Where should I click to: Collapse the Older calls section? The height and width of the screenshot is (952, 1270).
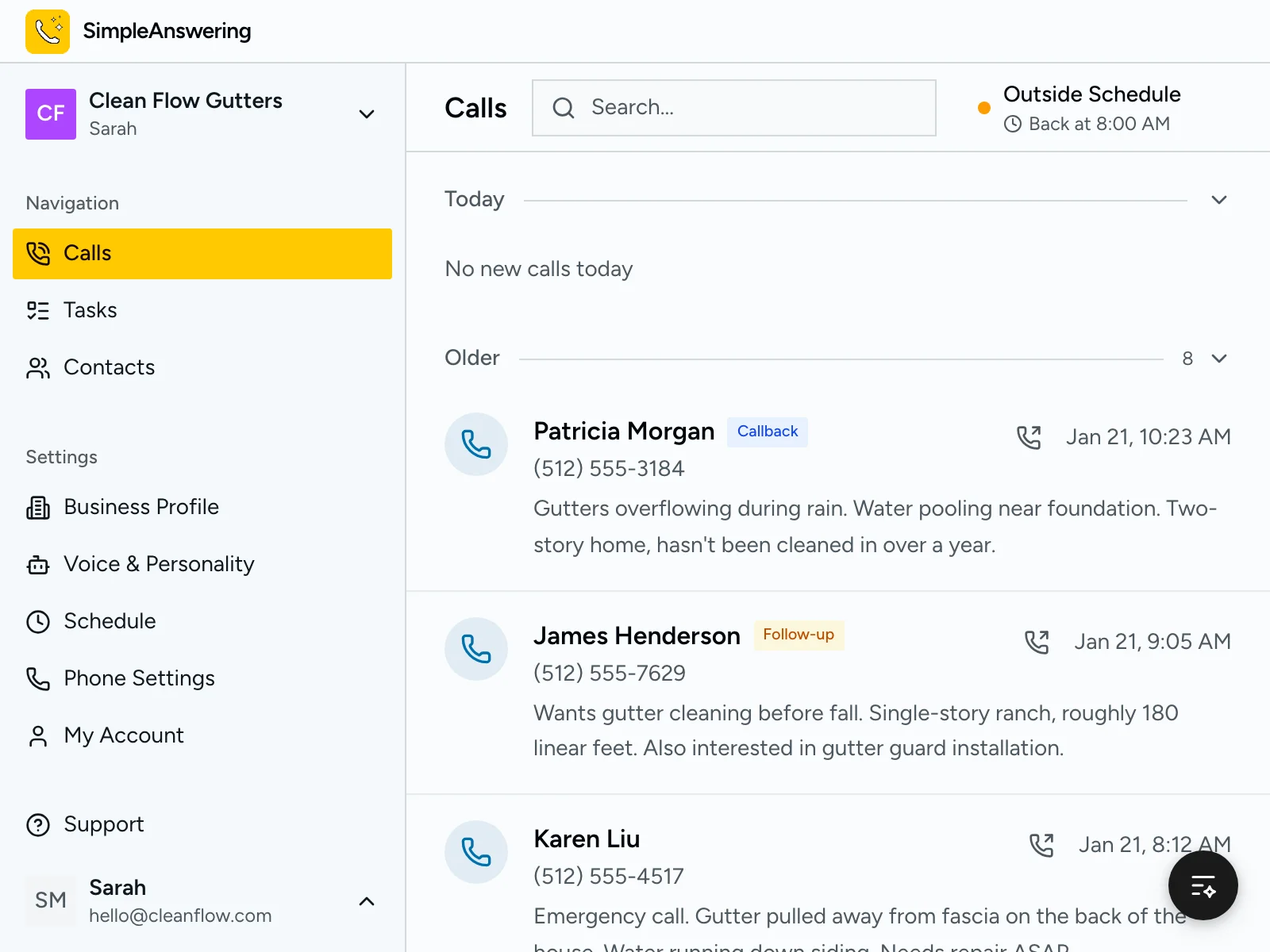tap(1219, 358)
